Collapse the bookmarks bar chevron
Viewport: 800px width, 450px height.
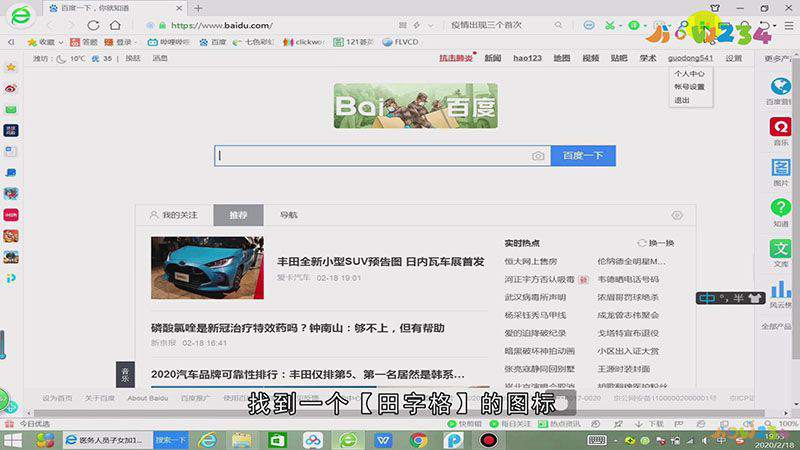10,42
